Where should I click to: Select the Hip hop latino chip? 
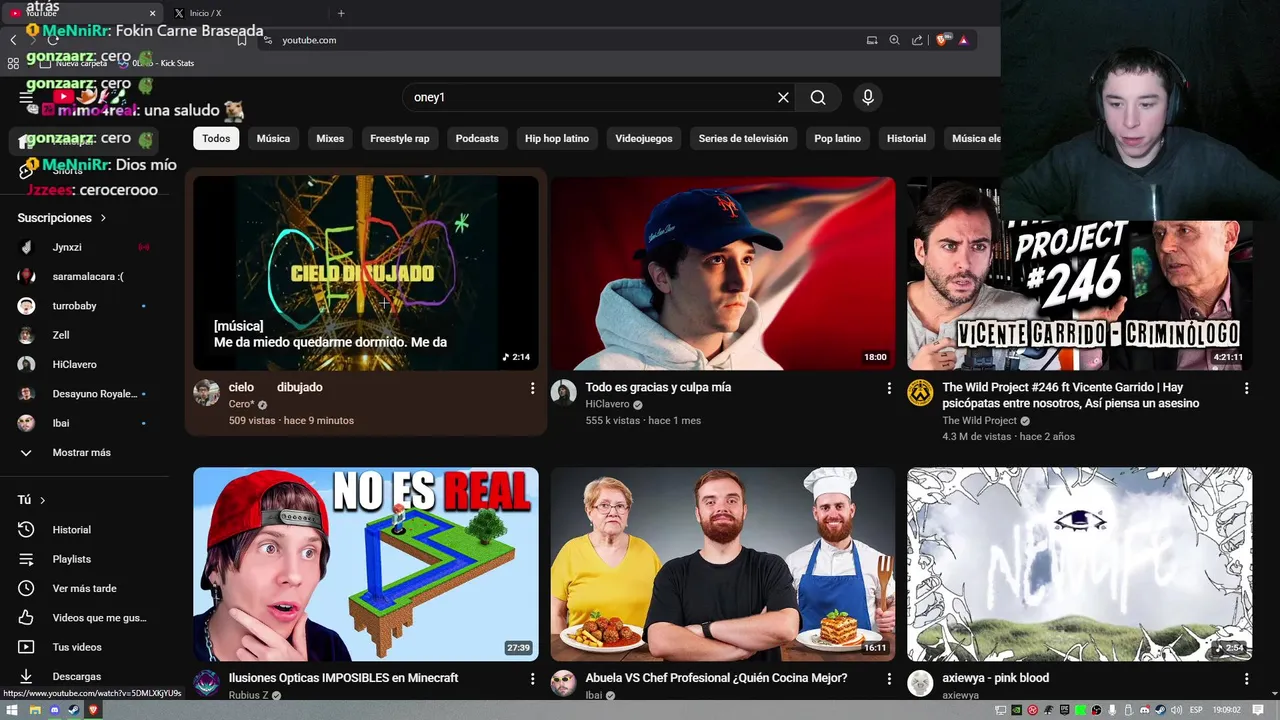point(557,138)
